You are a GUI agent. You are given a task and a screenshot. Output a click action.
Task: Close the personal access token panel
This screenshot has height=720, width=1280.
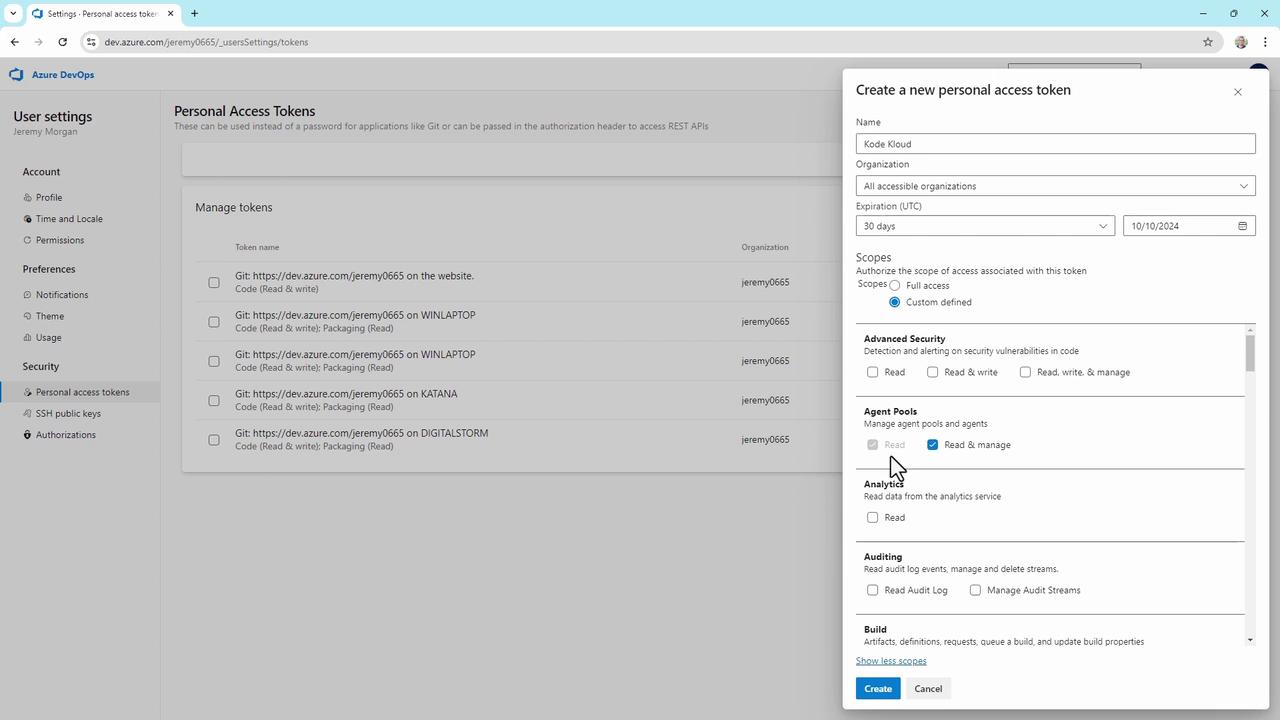click(x=1238, y=92)
